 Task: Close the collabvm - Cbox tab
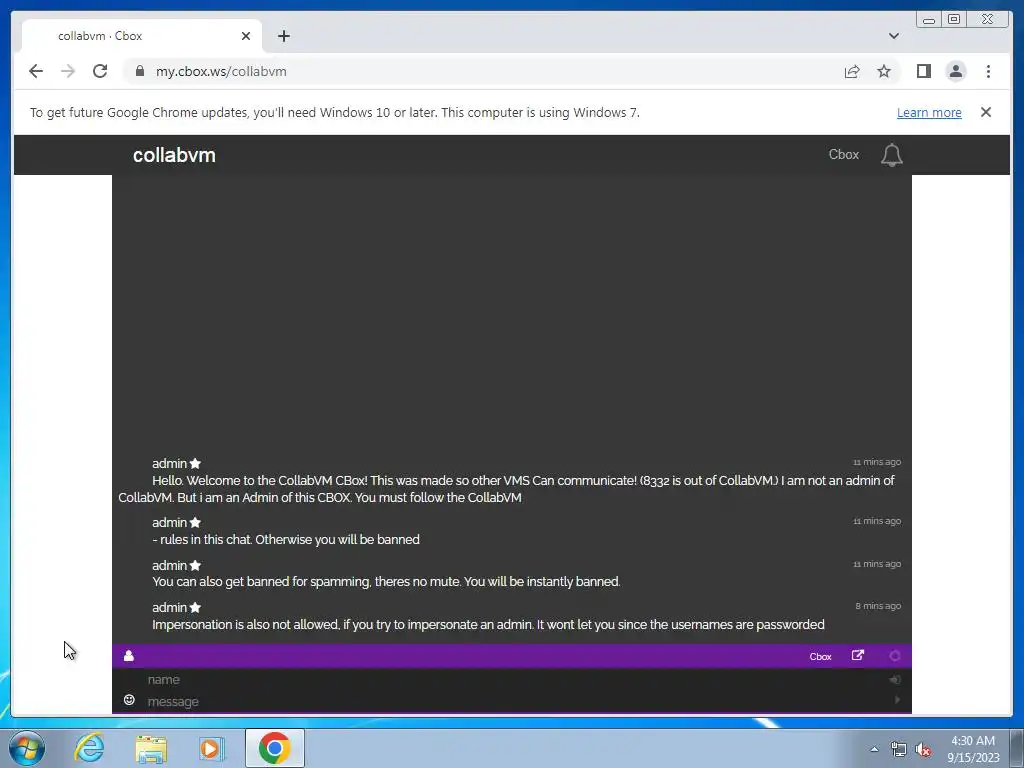tap(246, 36)
